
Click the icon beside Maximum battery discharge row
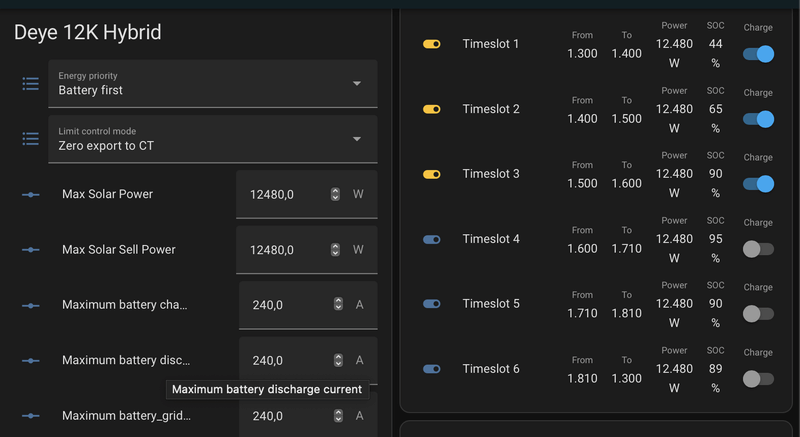click(31, 361)
